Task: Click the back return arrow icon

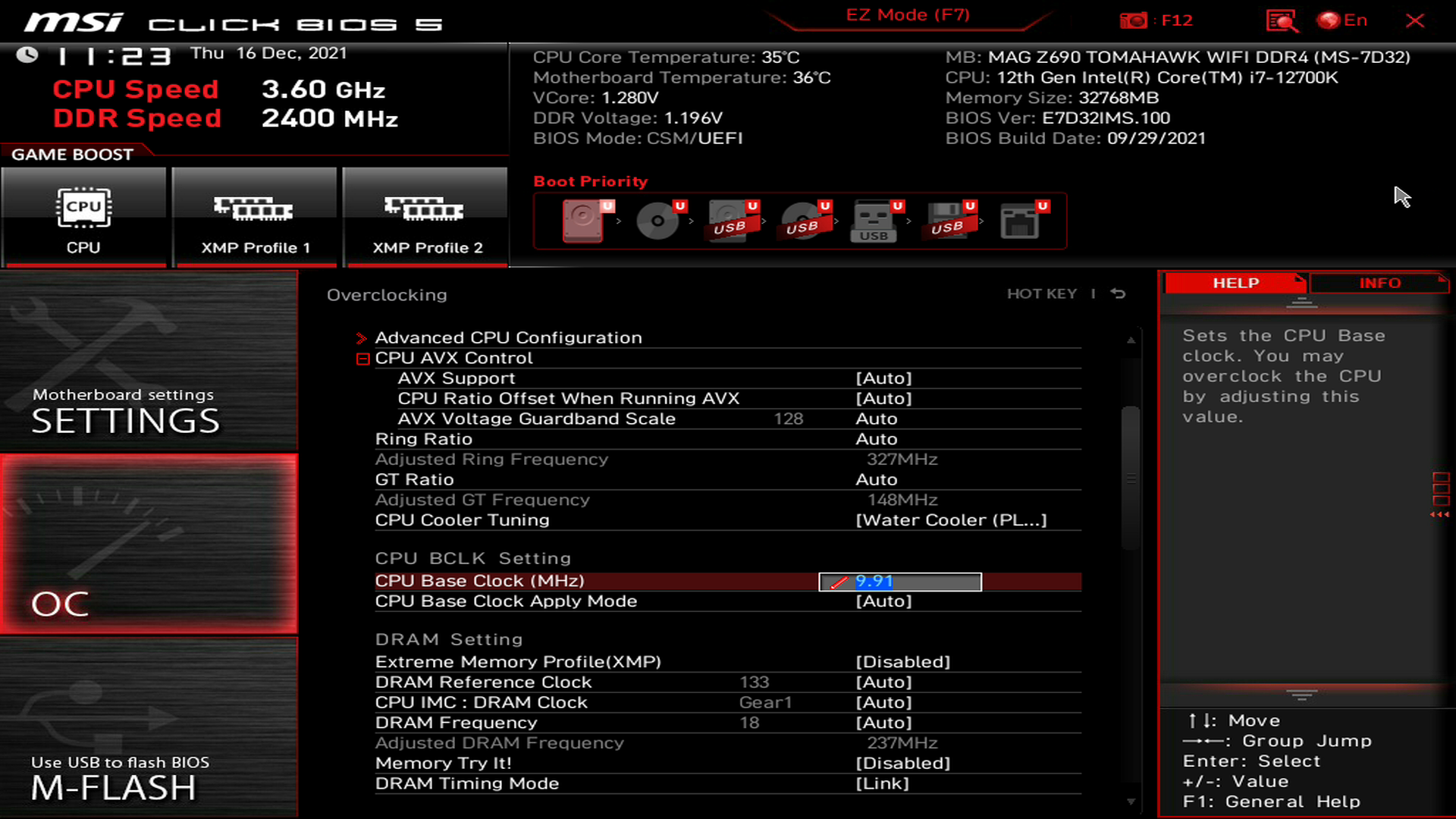Action: click(x=1118, y=293)
